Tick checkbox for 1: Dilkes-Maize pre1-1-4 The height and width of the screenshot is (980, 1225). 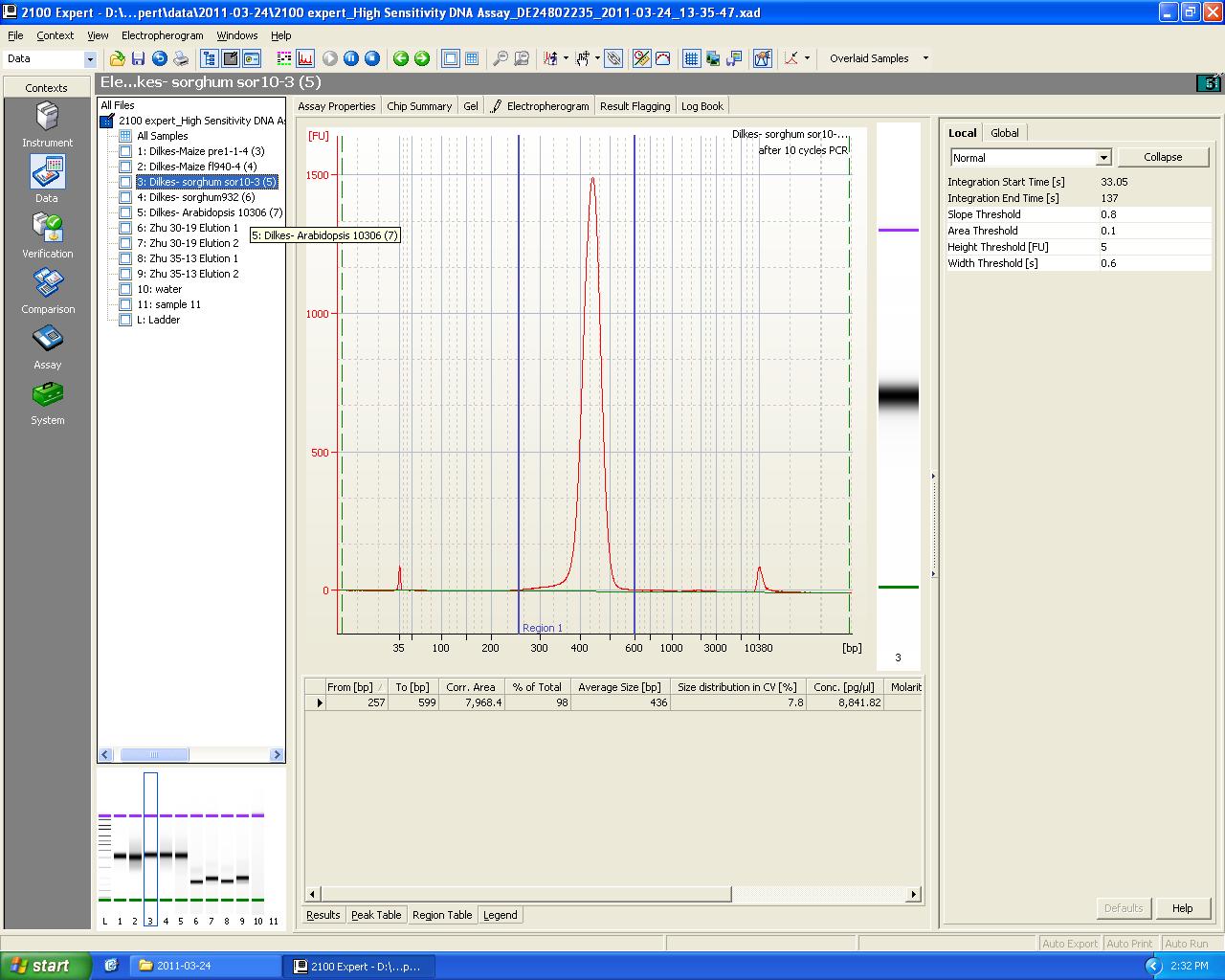pyautogui.click(x=125, y=151)
